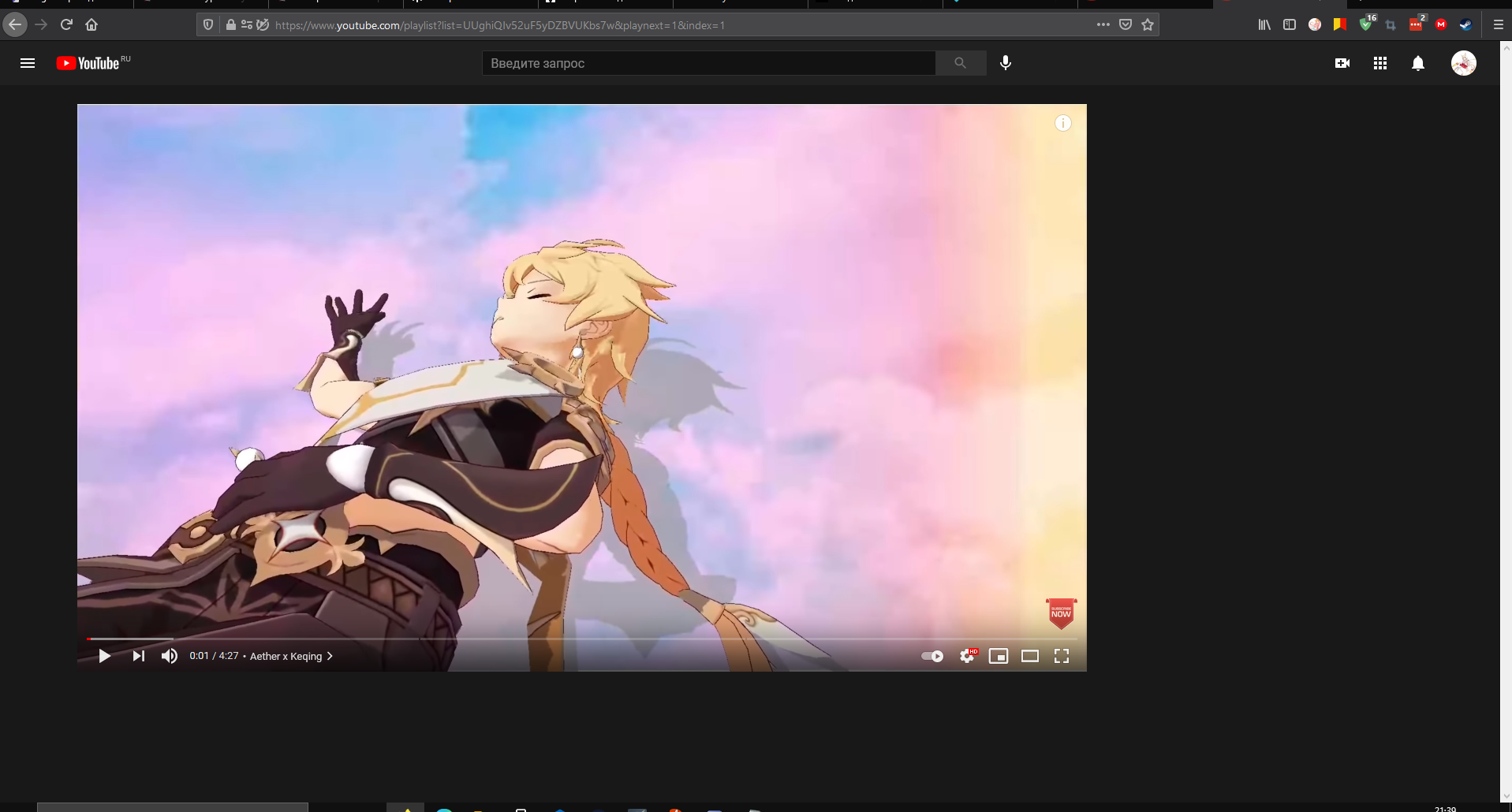Open the Aether x Keqing chapter list
Screen dimensions: 1512x812
(291, 656)
